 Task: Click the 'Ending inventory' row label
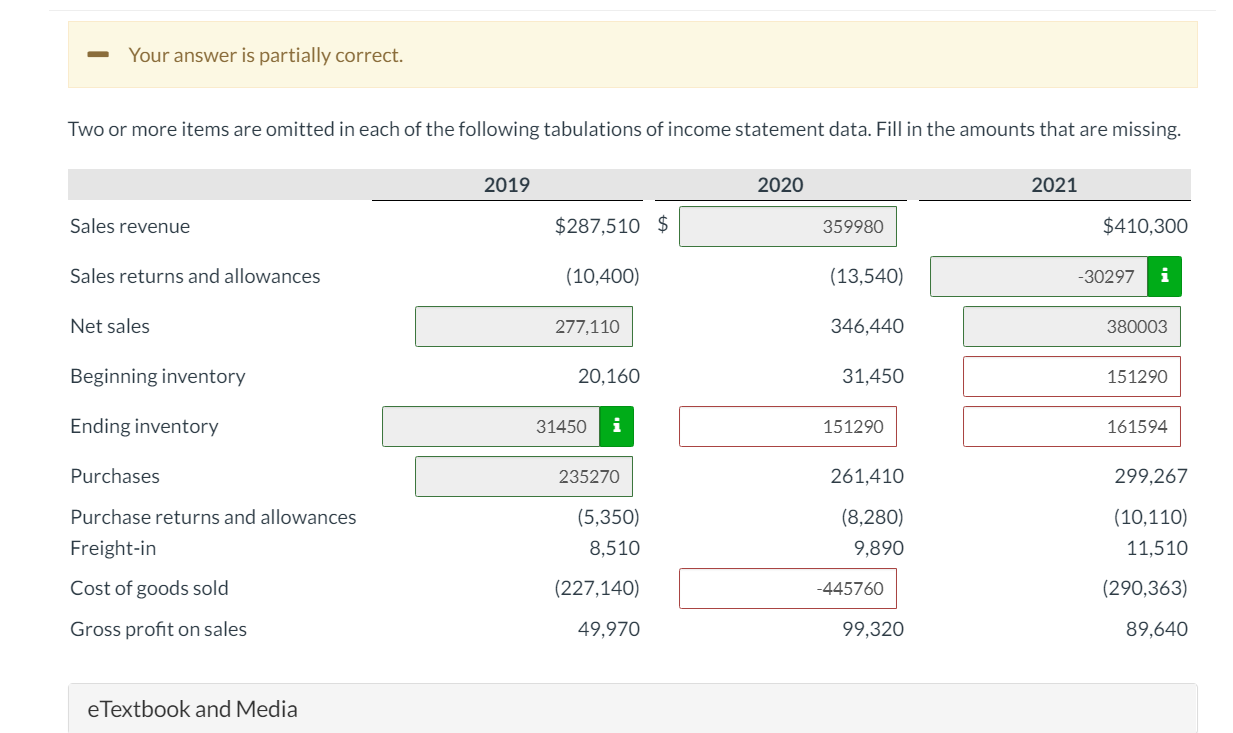(x=144, y=426)
